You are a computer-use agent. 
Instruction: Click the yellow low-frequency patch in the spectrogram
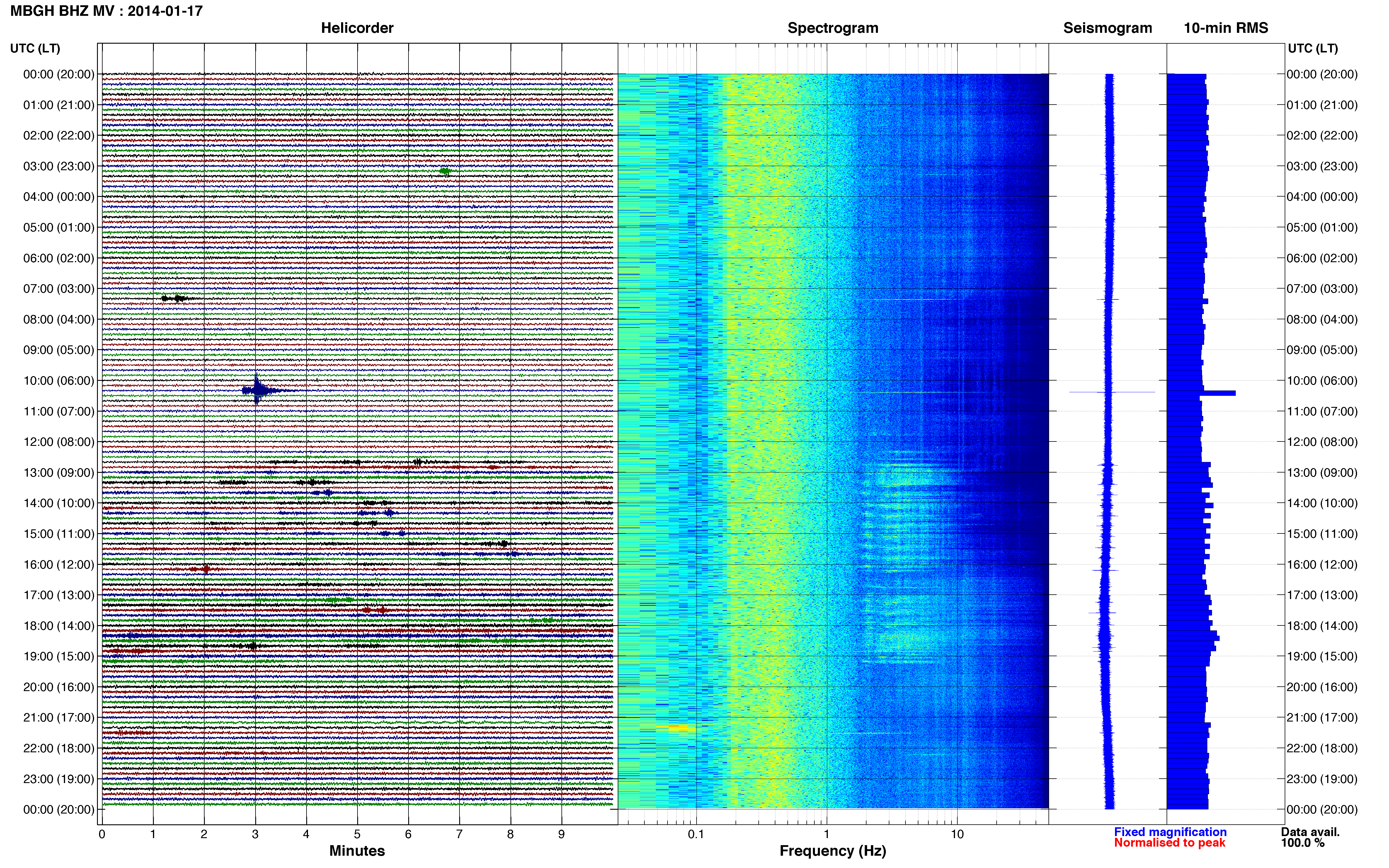(676, 728)
